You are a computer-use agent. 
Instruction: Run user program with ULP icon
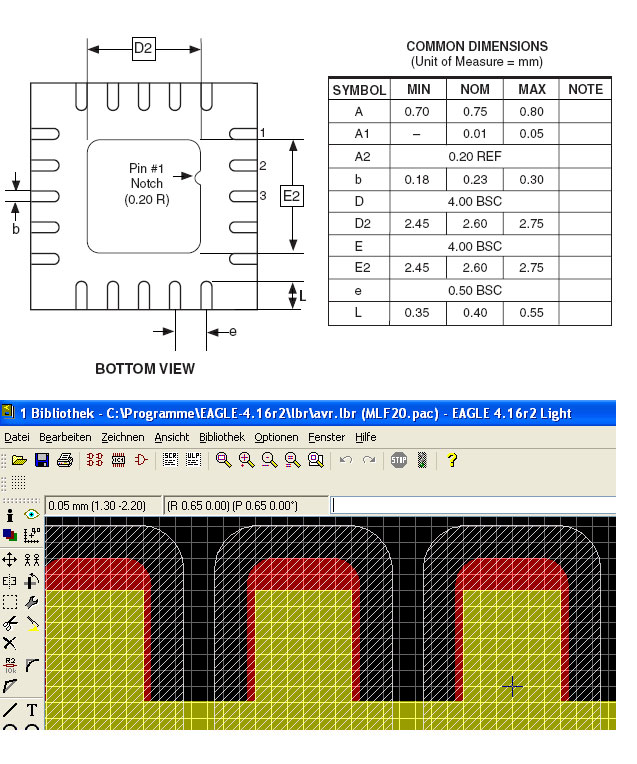pyautogui.click(x=193, y=460)
